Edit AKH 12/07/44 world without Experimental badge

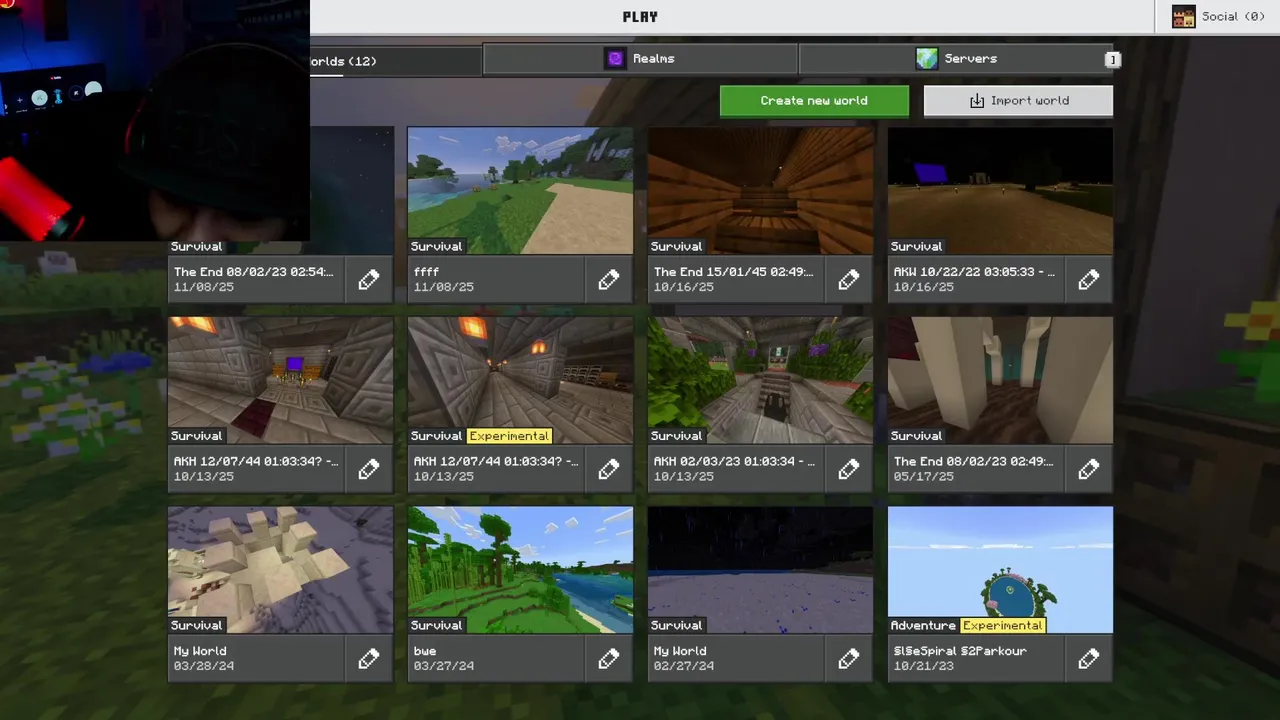(x=368, y=469)
